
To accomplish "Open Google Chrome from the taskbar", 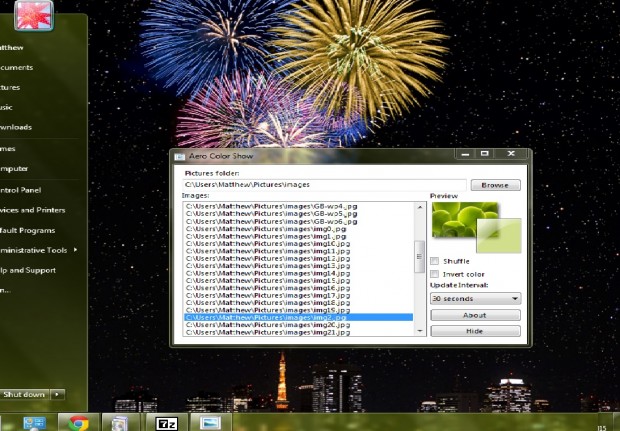I will click(79, 422).
